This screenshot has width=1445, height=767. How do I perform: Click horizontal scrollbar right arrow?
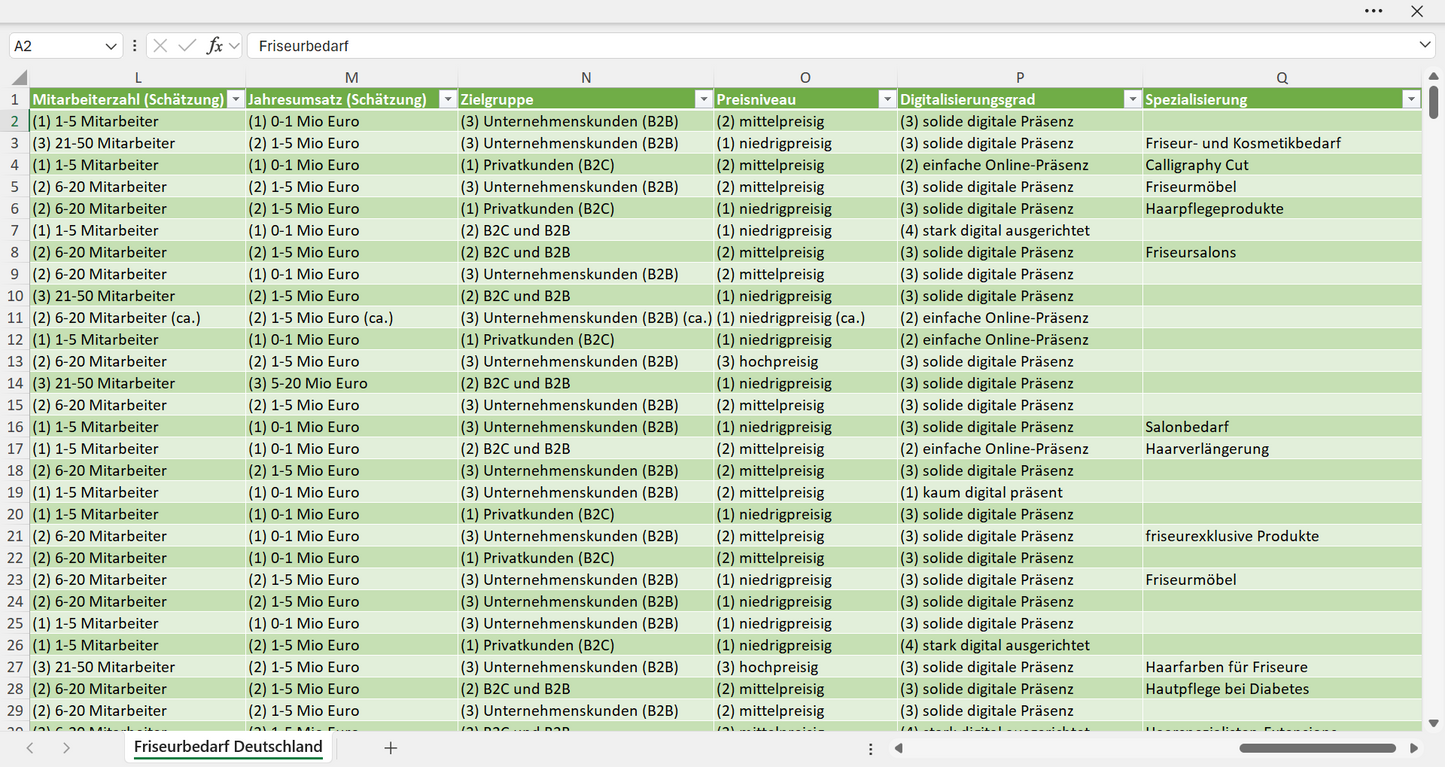1414,748
